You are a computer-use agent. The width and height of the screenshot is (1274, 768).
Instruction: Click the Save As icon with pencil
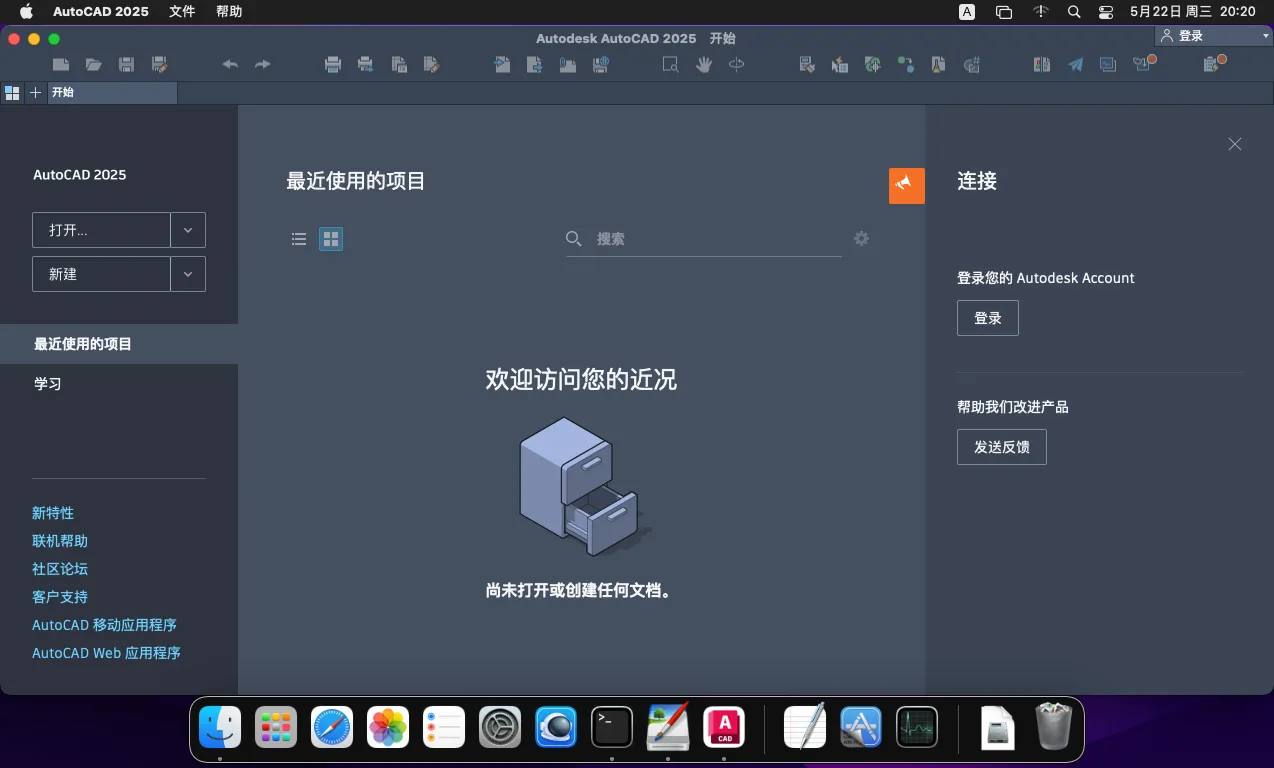coord(159,65)
